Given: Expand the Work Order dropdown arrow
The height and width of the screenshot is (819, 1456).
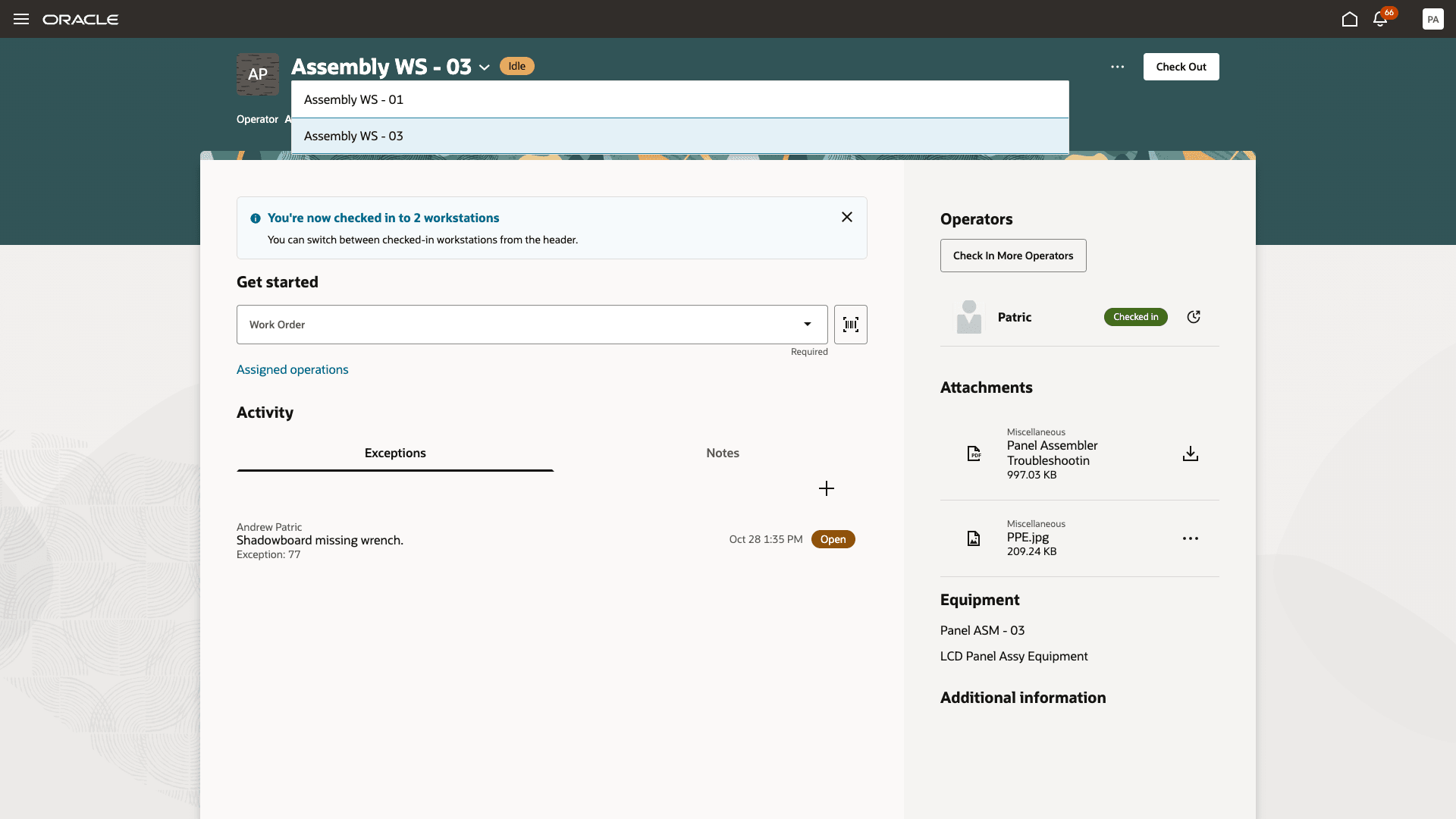Looking at the screenshot, I should coord(808,325).
